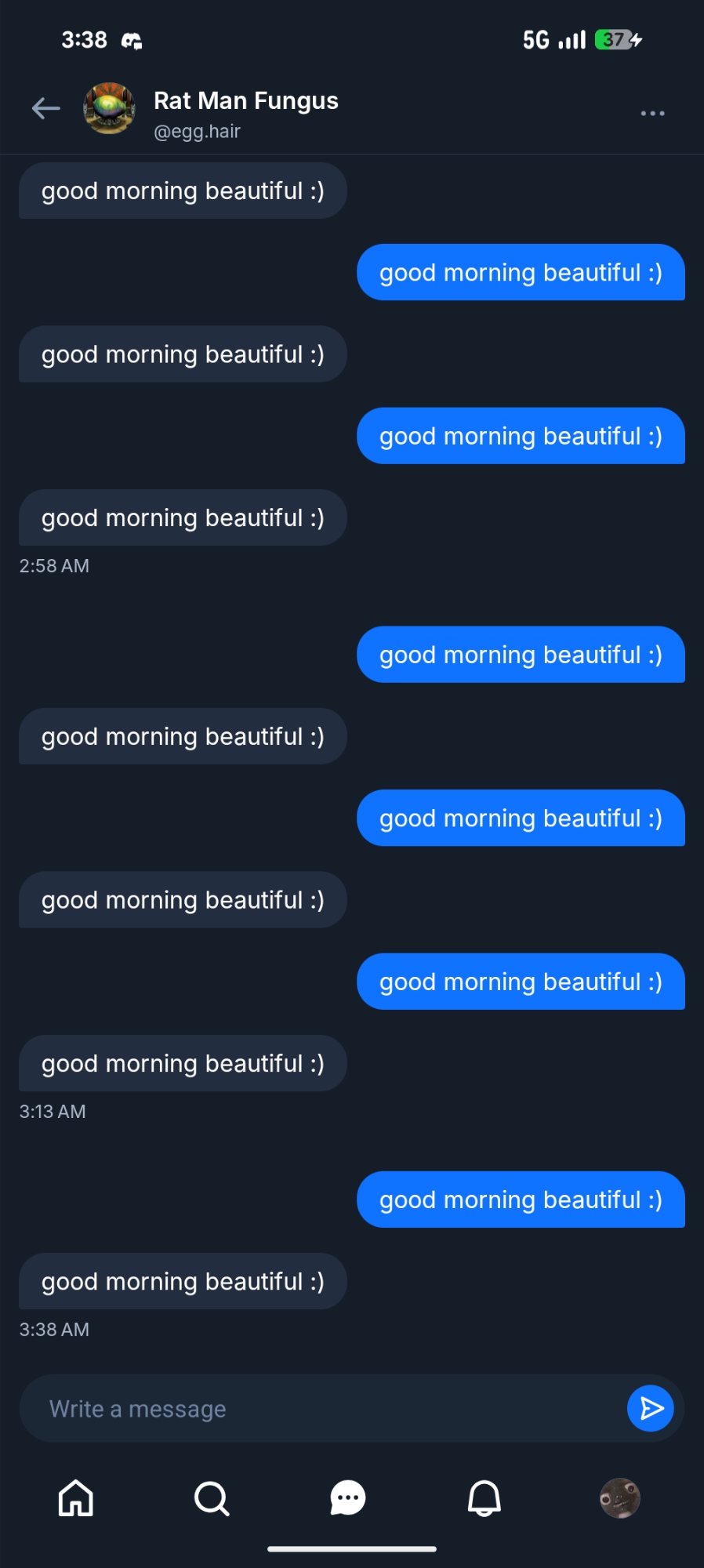Tap the battery indicator in status bar
This screenshot has height=1568, width=704.
pyautogui.click(x=619, y=40)
